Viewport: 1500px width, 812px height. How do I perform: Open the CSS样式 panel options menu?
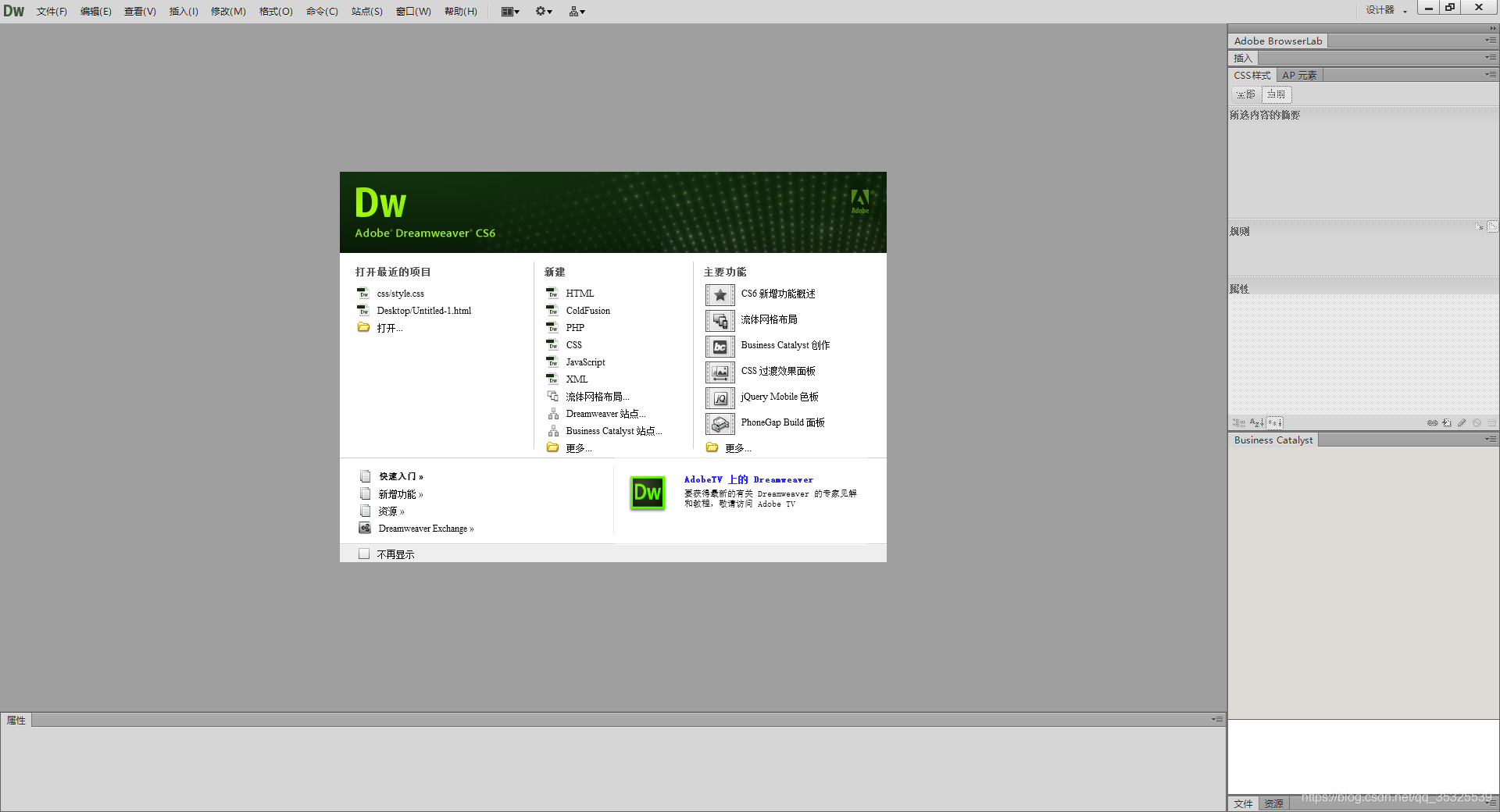point(1491,75)
